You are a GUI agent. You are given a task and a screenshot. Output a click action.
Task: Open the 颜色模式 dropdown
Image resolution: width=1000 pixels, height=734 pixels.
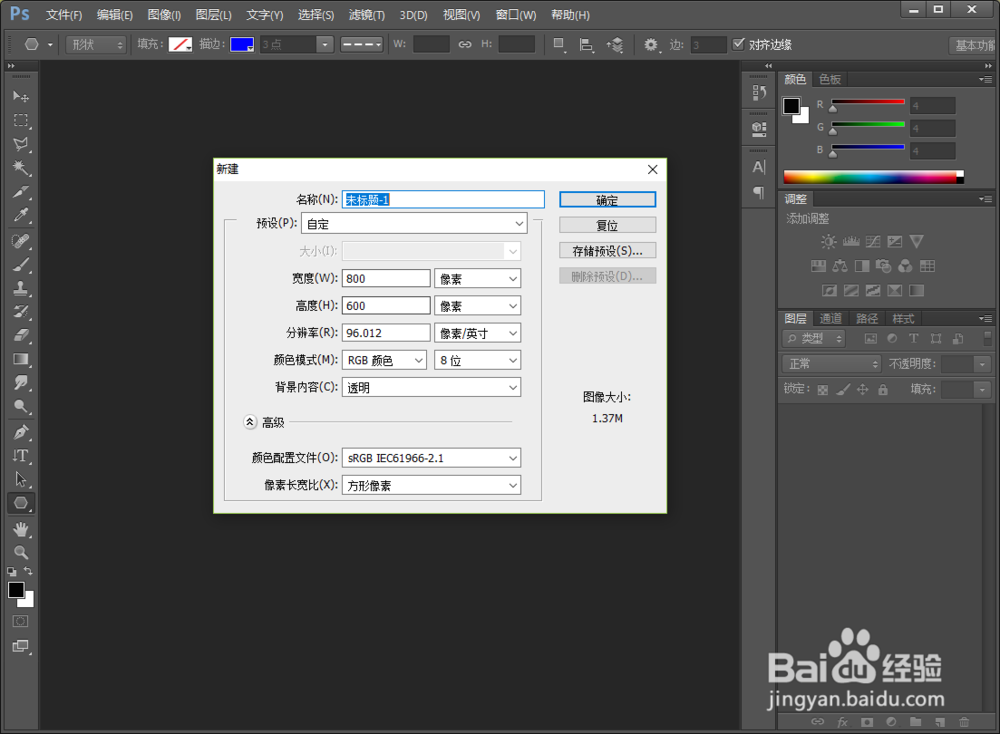coord(384,359)
